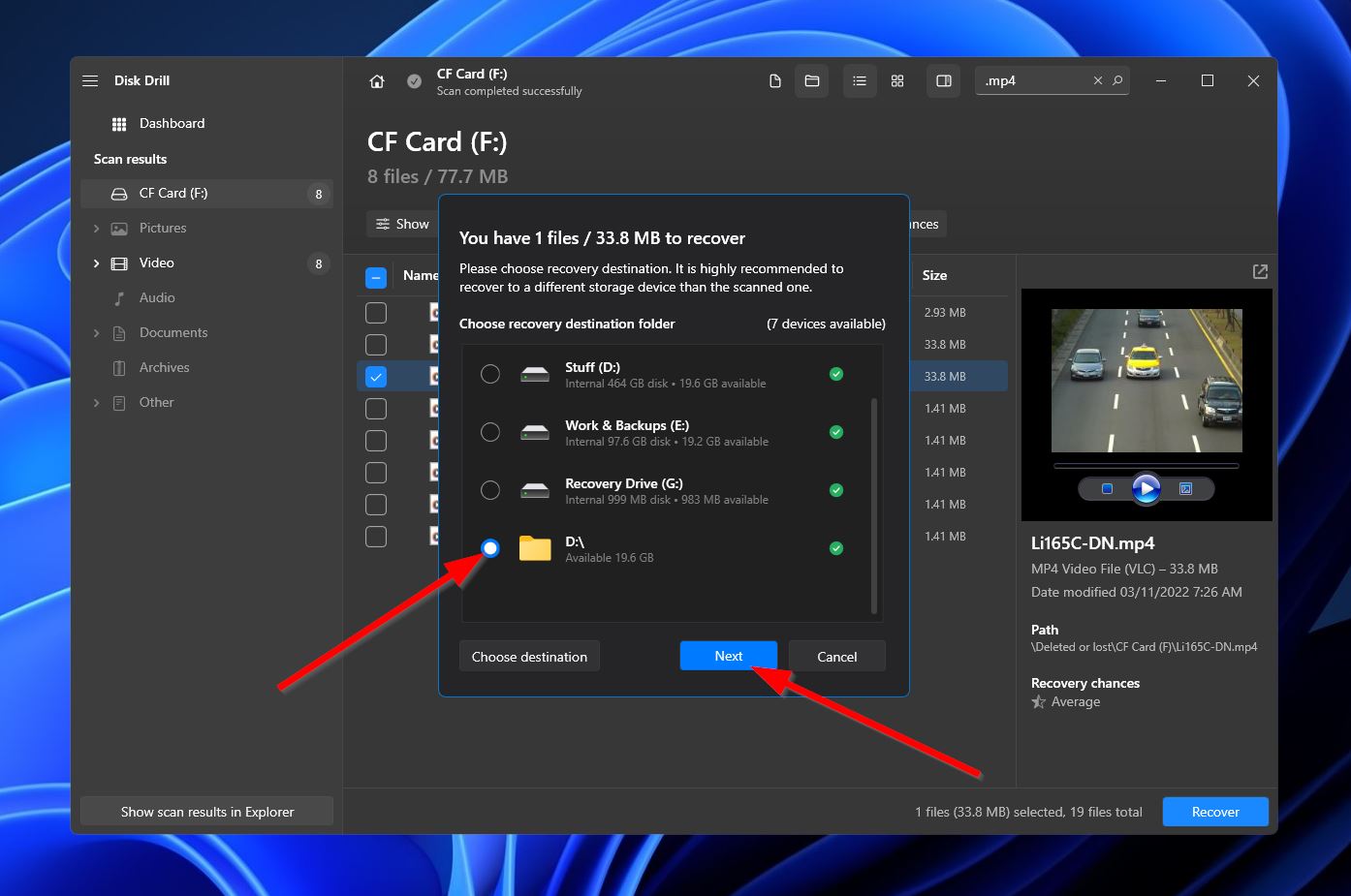
Task: Click green check next to Work & Backups
Action: [x=836, y=432]
